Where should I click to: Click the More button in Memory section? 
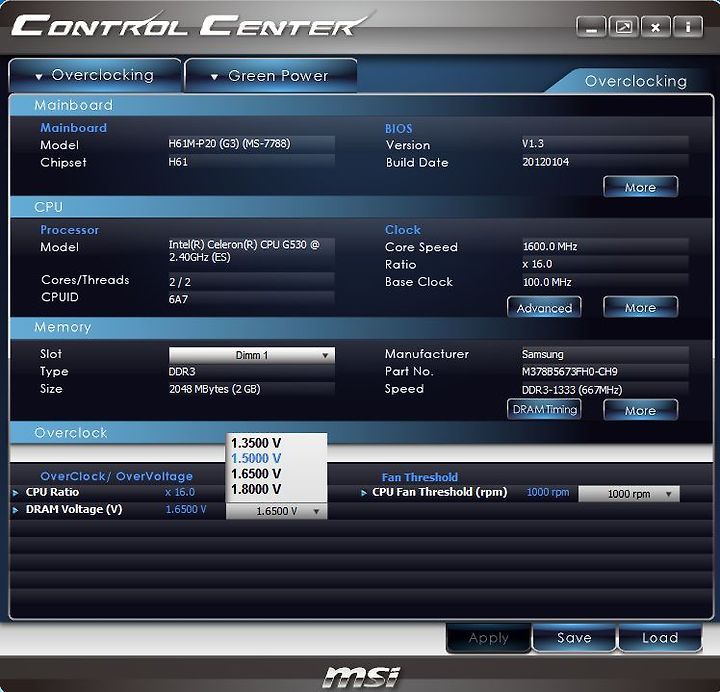pos(641,410)
